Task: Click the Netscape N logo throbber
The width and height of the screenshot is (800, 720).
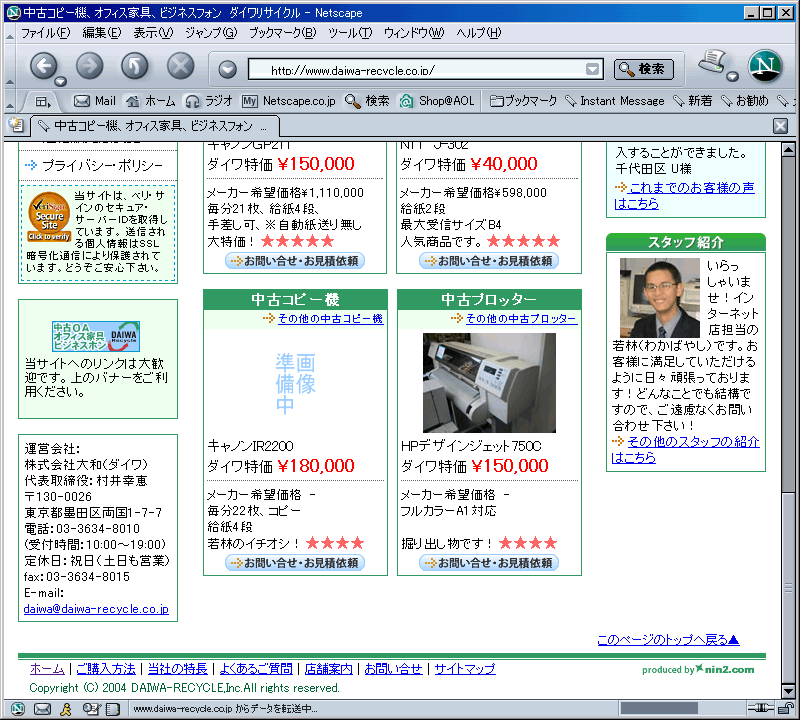Action: click(x=765, y=66)
